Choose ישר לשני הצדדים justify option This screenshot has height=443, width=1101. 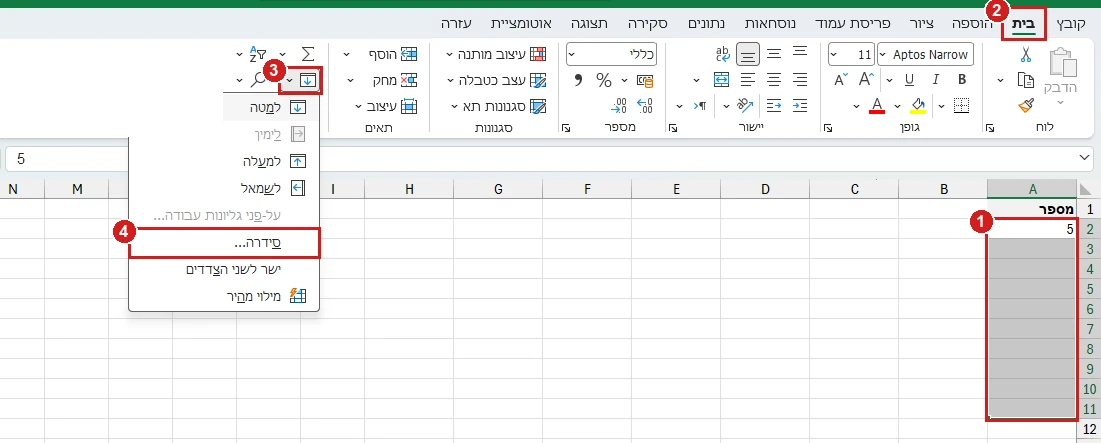(x=225, y=270)
